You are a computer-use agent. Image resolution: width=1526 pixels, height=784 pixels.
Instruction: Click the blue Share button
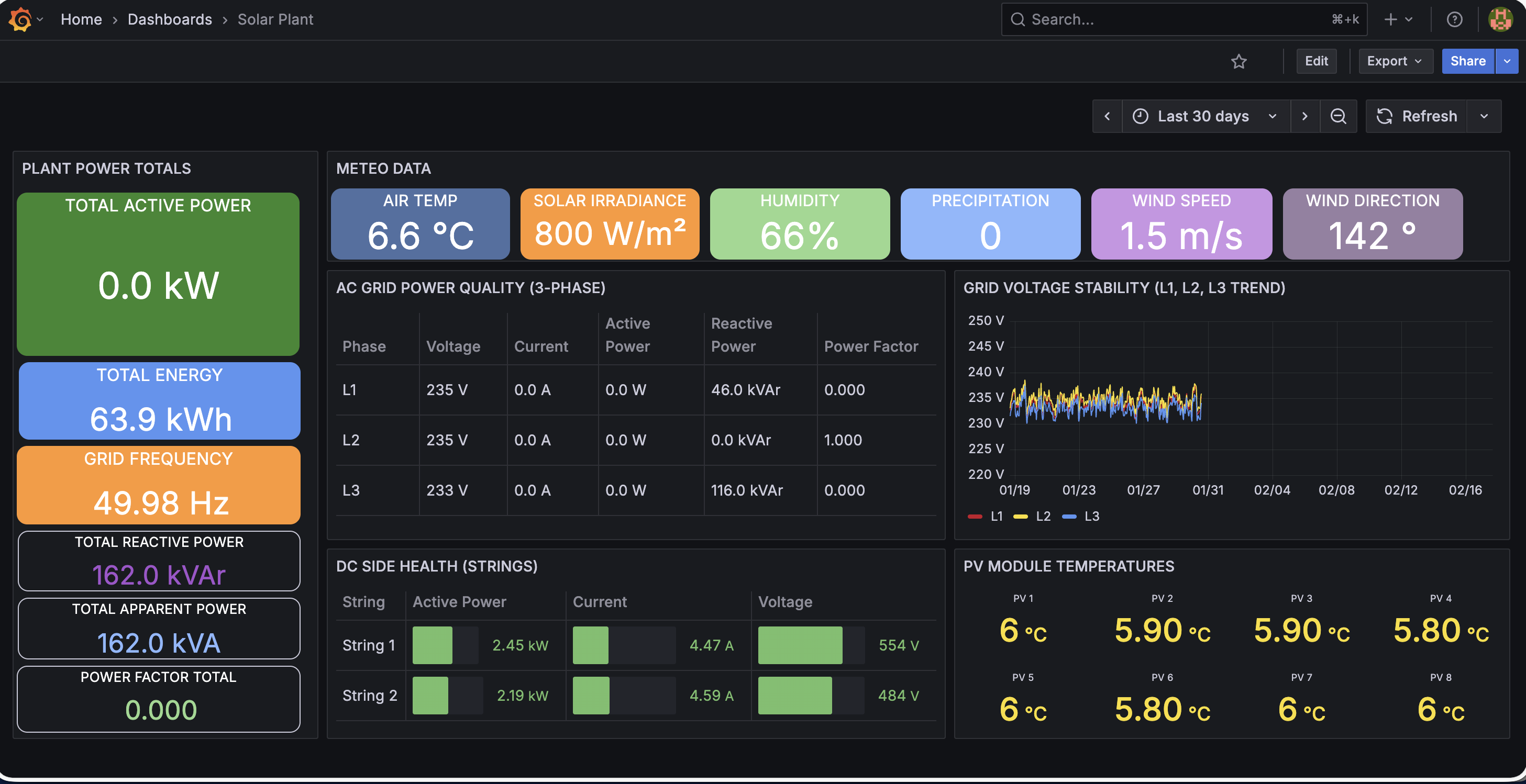coord(1467,61)
